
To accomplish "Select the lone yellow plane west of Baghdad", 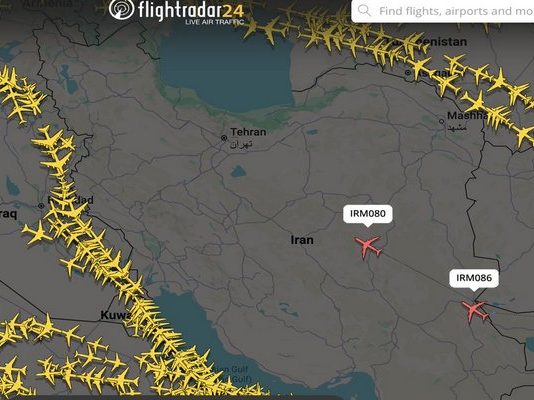I will click(37, 233).
